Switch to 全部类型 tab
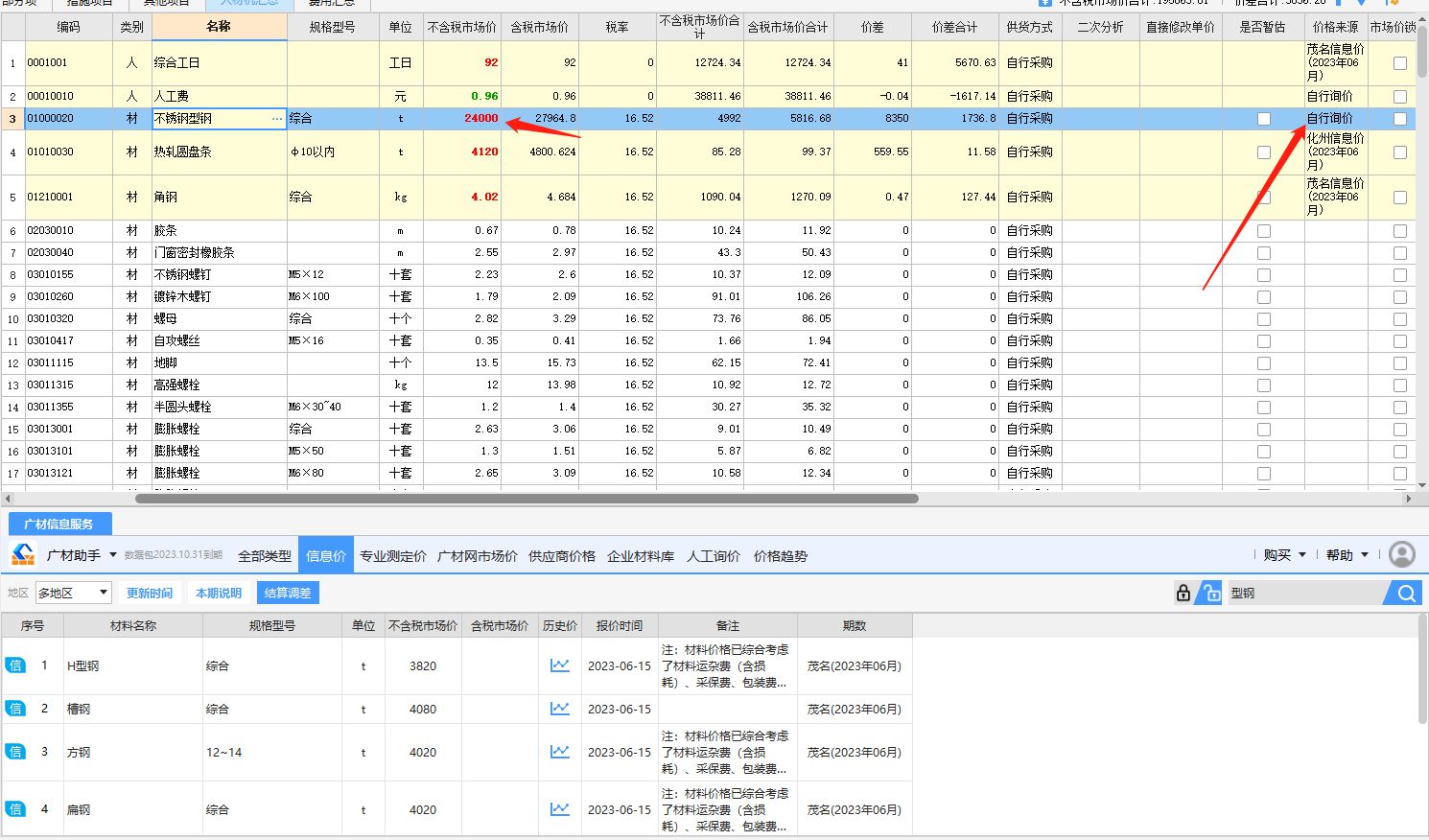Image resolution: width=1429 pixels, height=840 pixels. [x=265, y=556]
